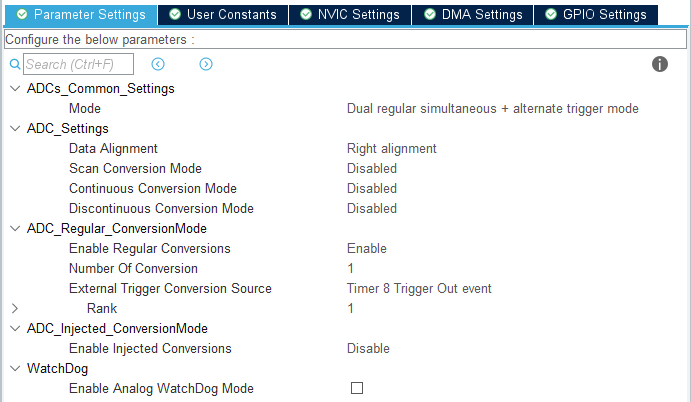Viewport: 691px width, 402px height.
Task: Click the information icon
Action: (660, 64)
